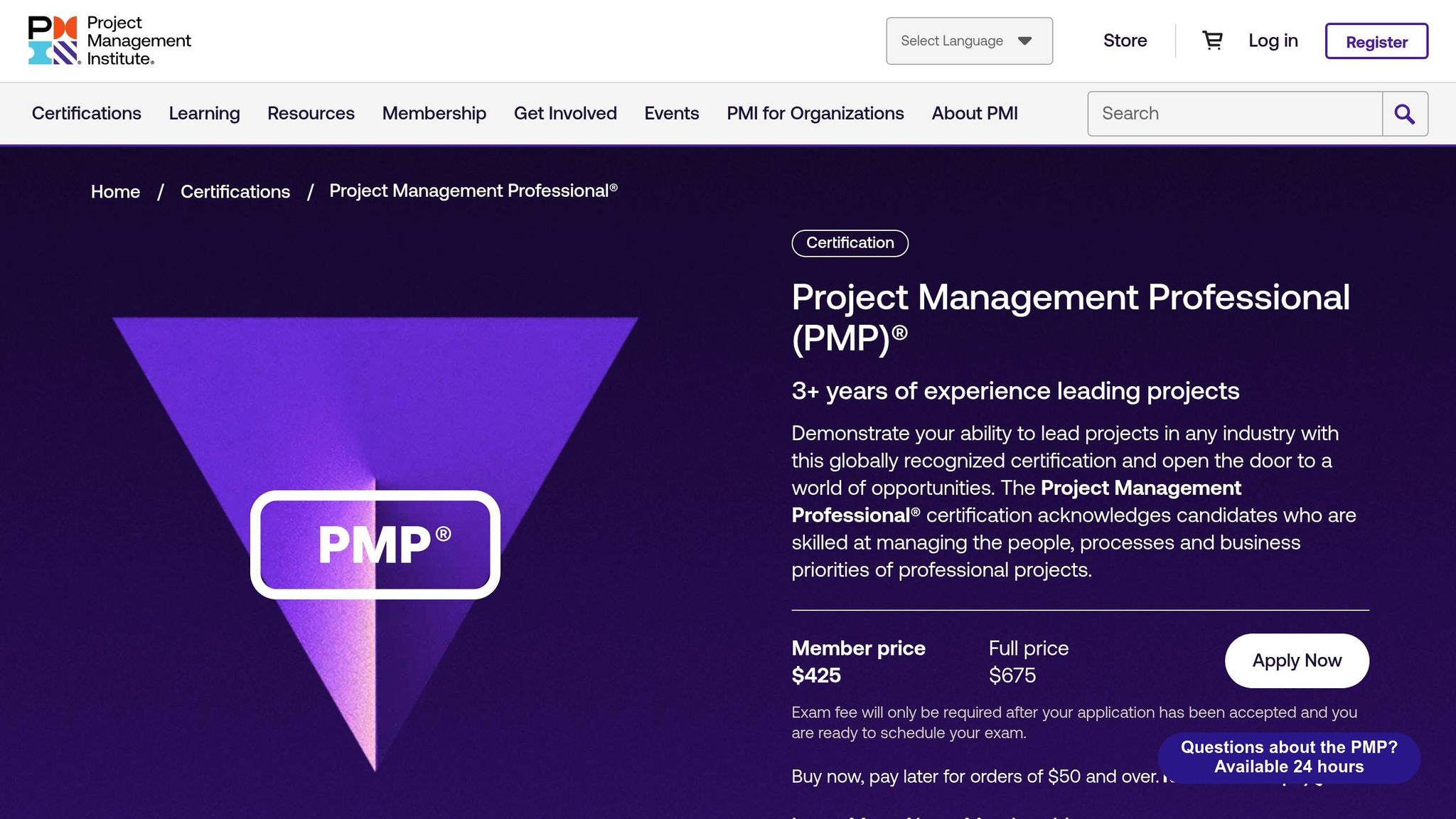Click the PMP triangle badge image

[375, 544]
